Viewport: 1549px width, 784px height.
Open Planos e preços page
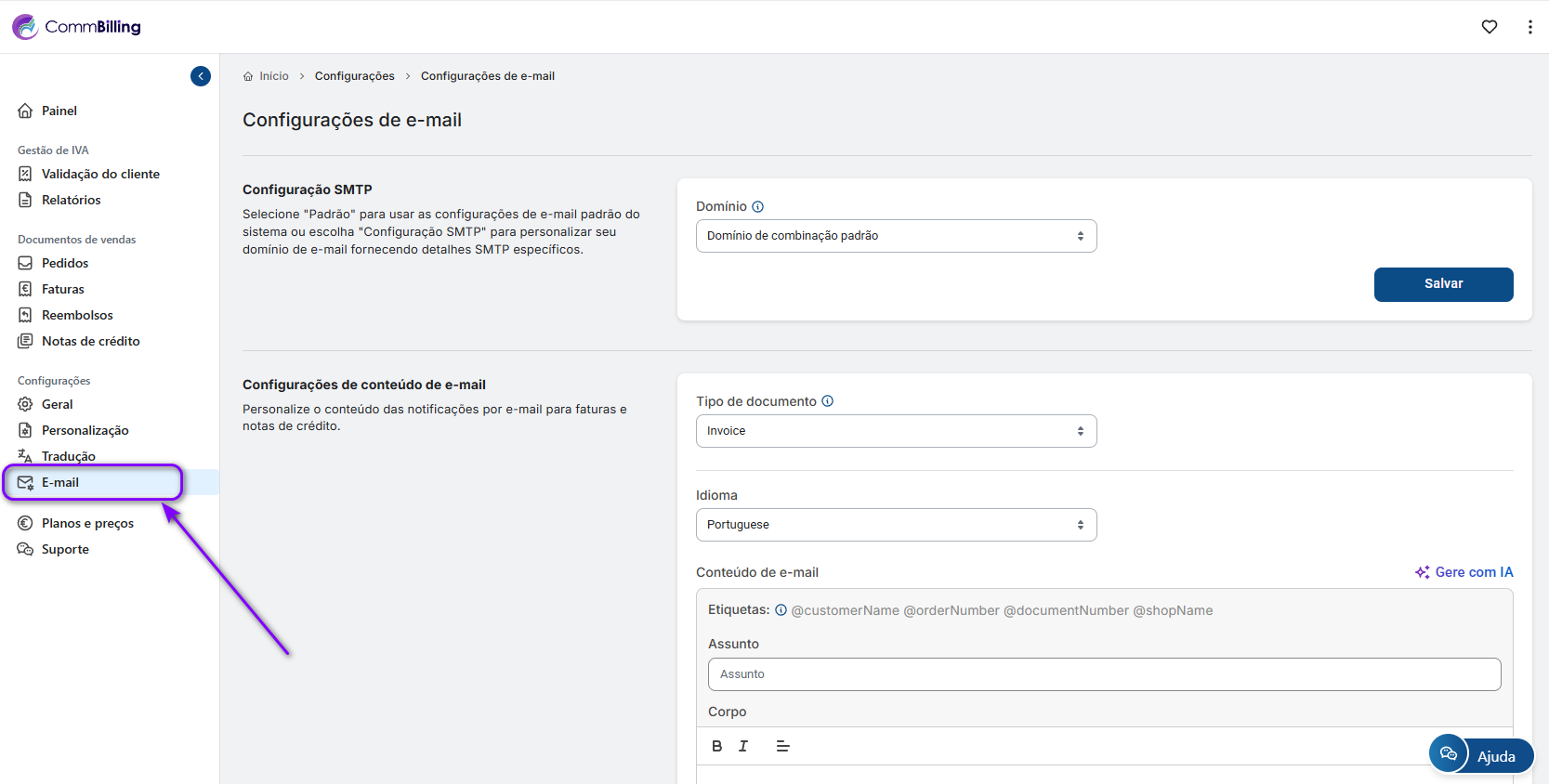pyautogui.click(x=87, y=523)
